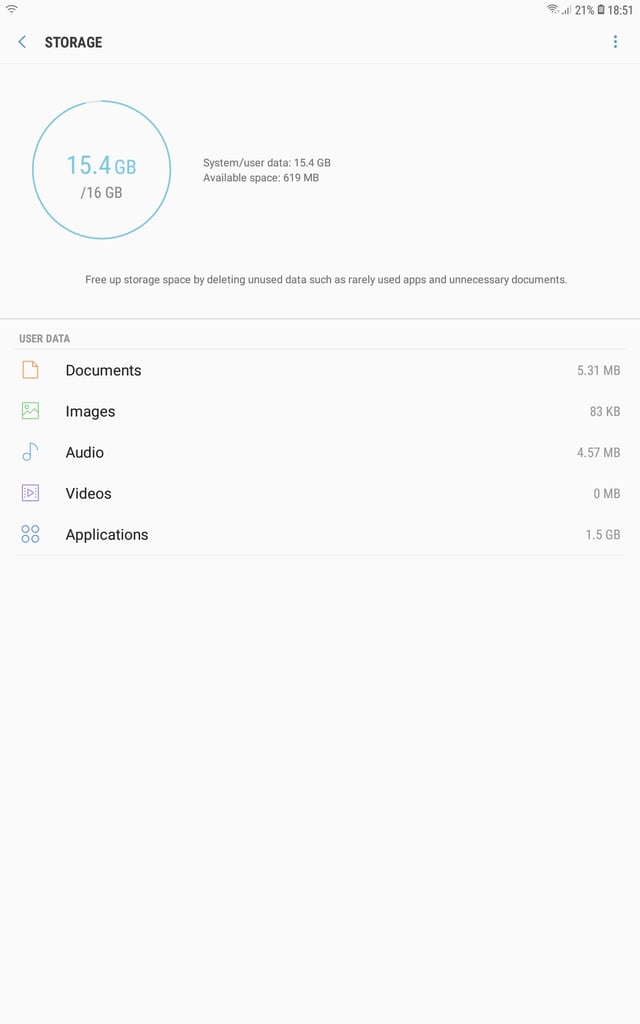Tap the 15.4 GB storage usage circle
This screenshot has height=1024, width=640.
(x=101, y=170)
